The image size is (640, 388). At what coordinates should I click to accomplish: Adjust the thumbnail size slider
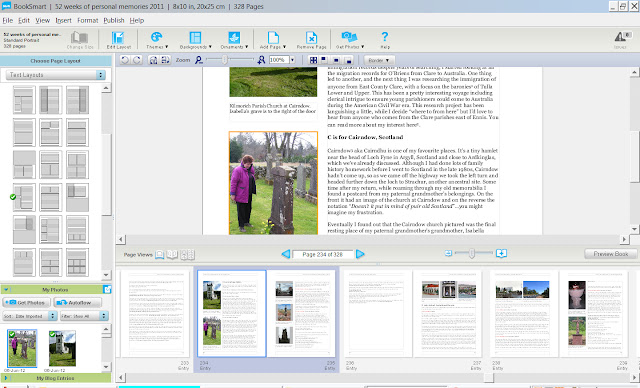pyautogui.click(x=471, y=253)
